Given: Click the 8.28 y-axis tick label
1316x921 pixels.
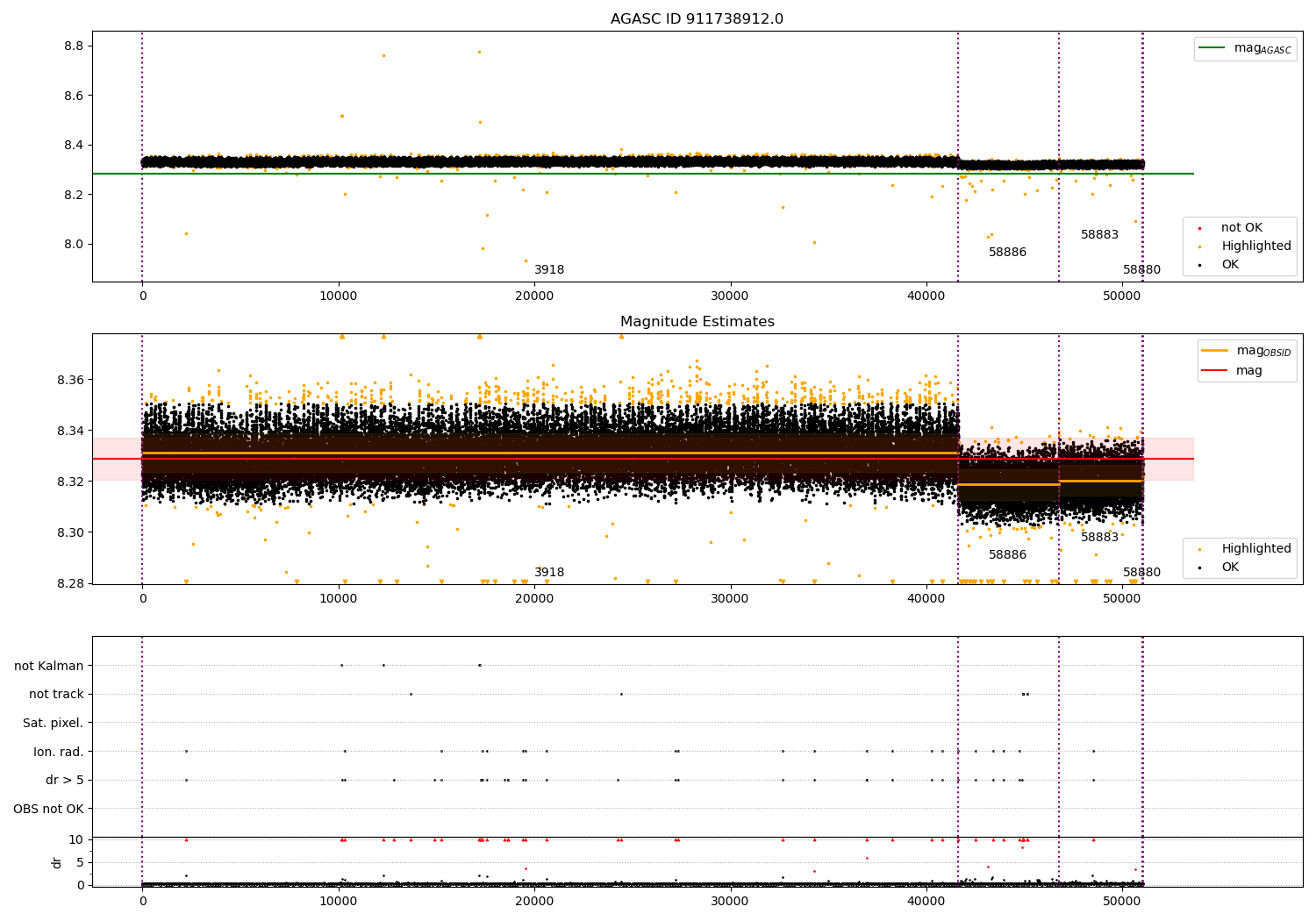Looking at the screenshot, I should (70, 583).
